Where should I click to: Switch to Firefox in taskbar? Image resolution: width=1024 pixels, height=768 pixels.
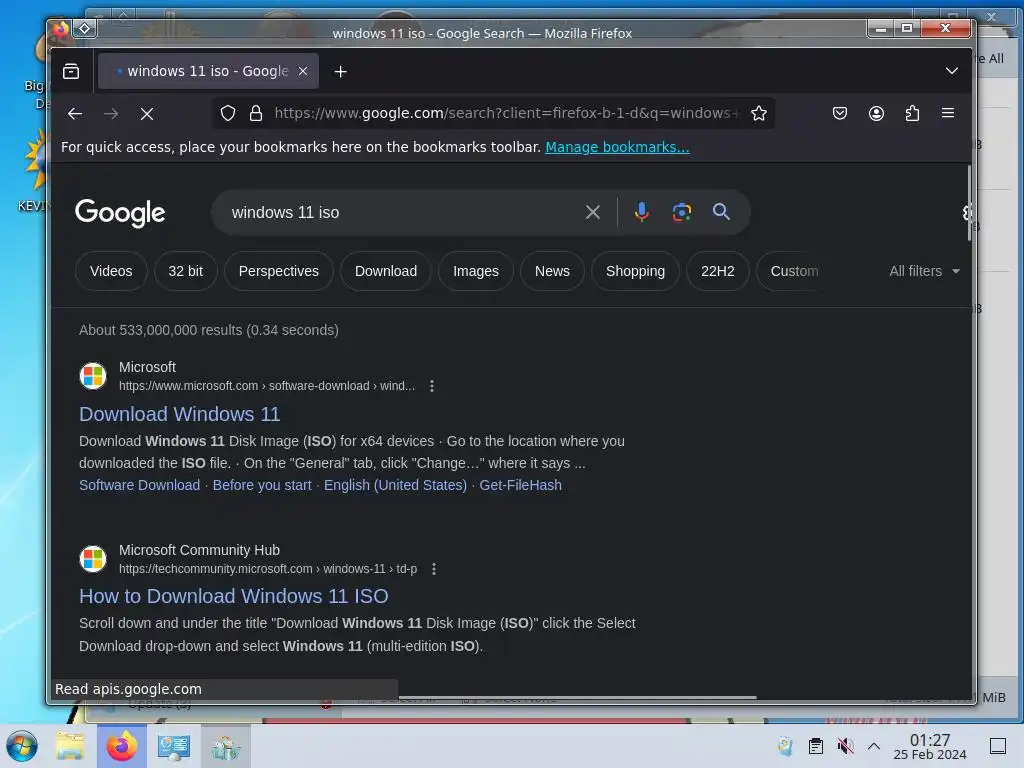pos(122,746)
